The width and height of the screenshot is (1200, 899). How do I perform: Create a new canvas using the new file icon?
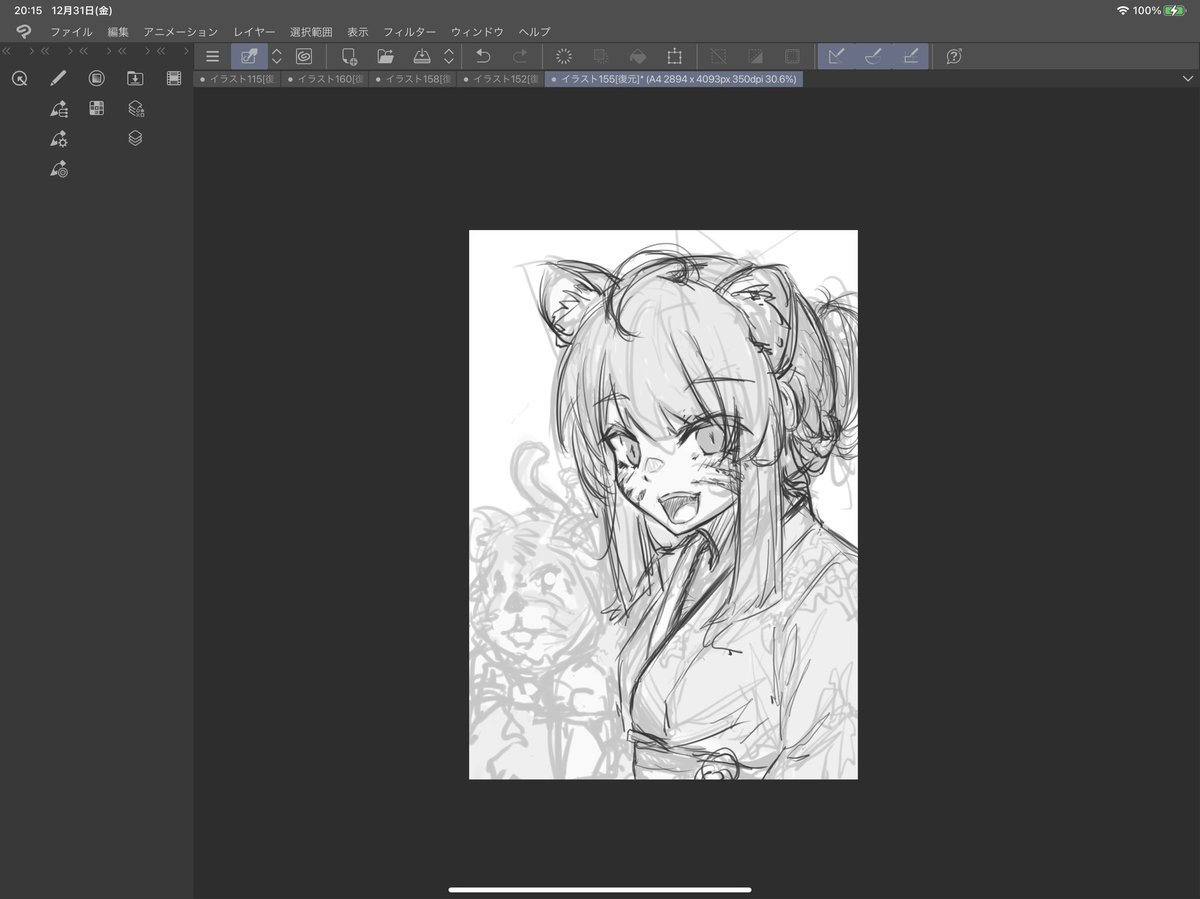click(349, 56)
